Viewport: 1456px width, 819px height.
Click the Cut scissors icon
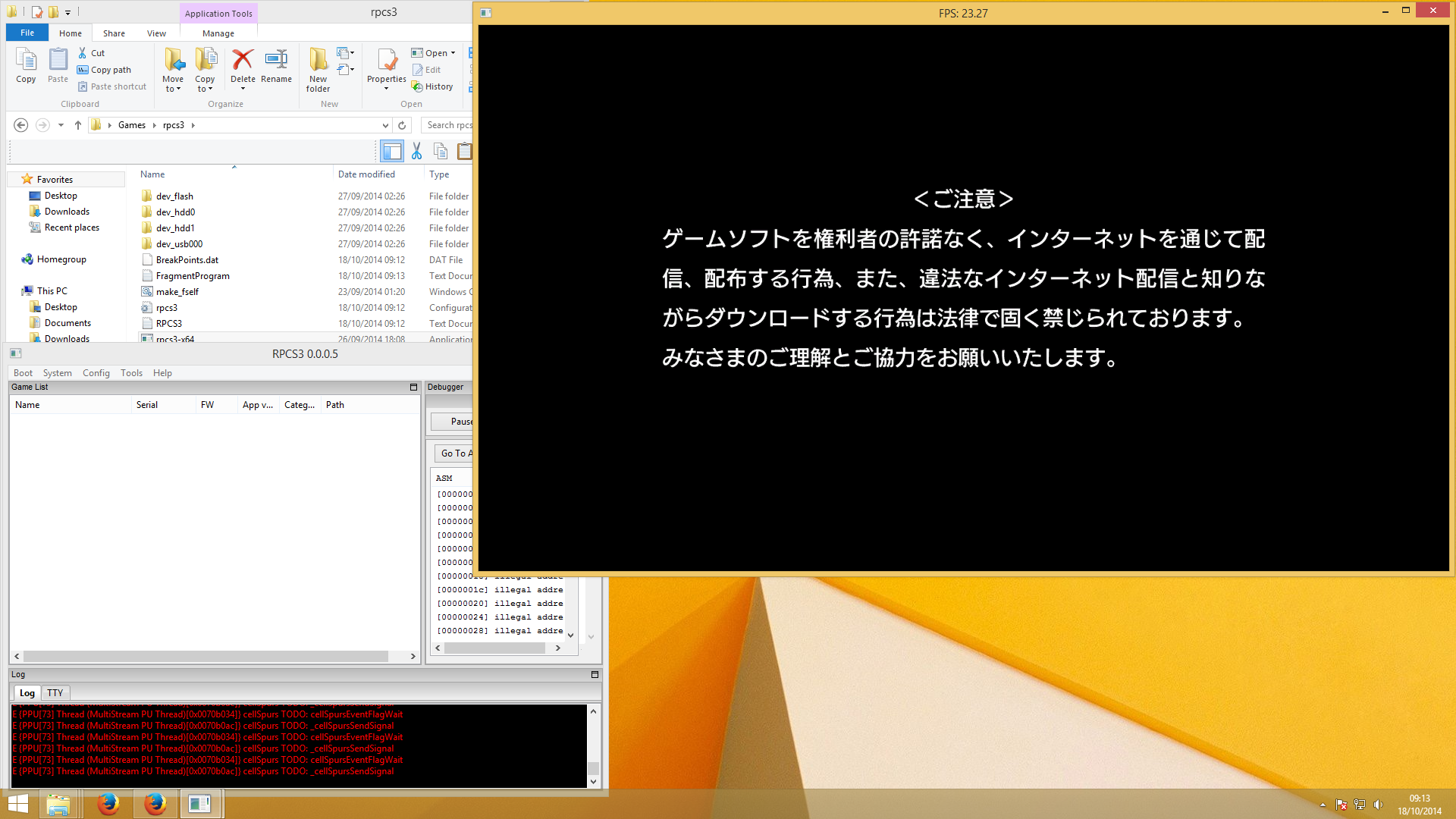416,152
